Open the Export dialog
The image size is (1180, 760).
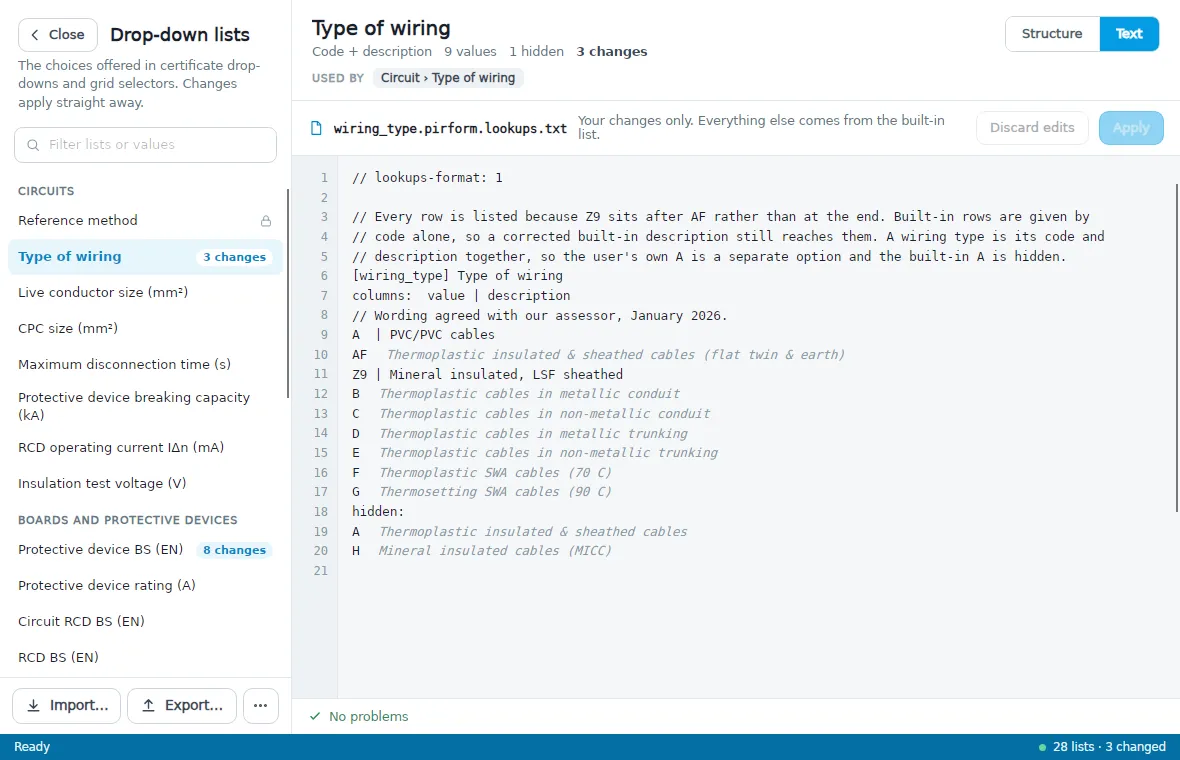tap(181, 706)
